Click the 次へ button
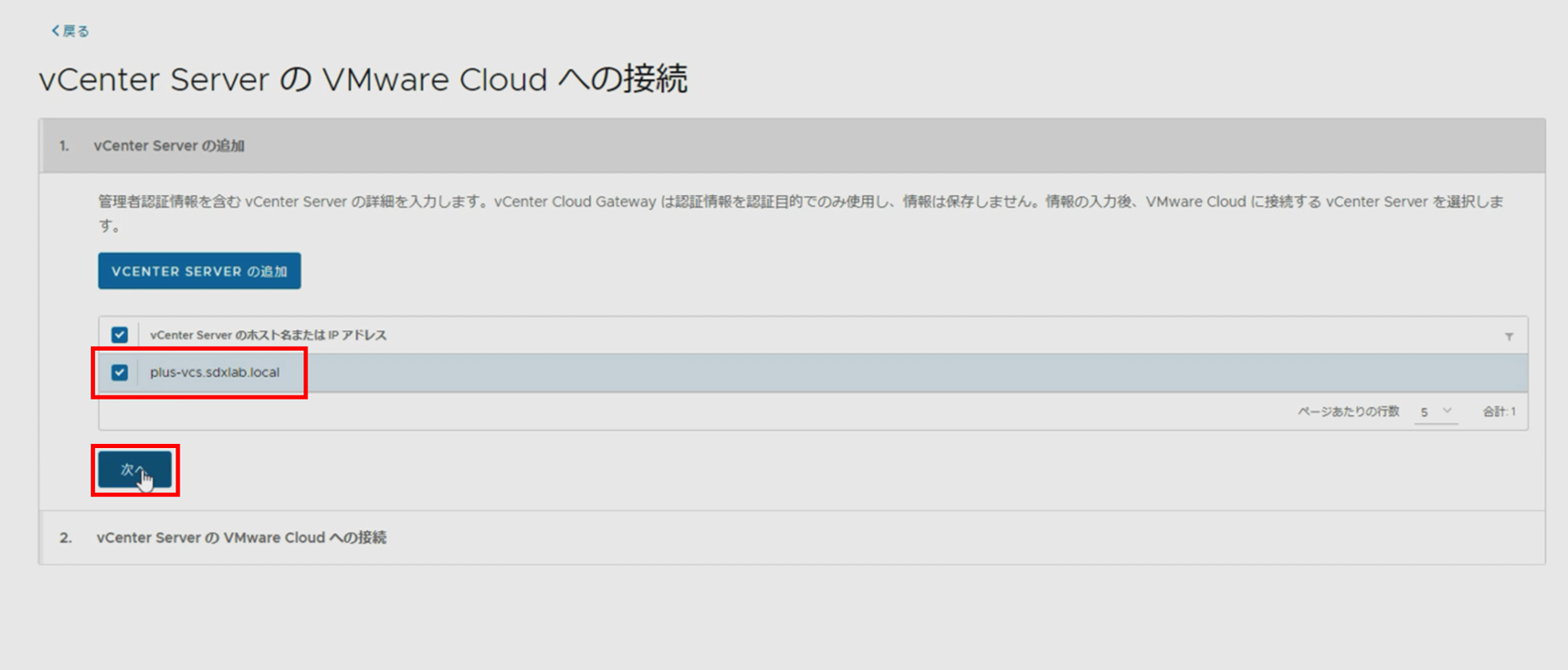Screen dimensions: 1568x670 (135, 469)
